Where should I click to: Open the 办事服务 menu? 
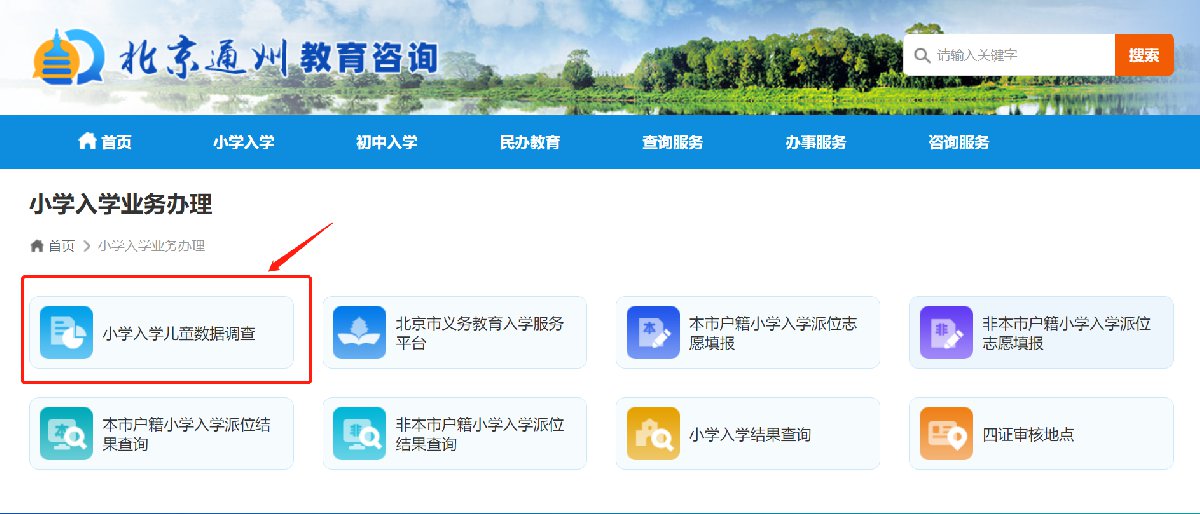click(x=816, y=142)
